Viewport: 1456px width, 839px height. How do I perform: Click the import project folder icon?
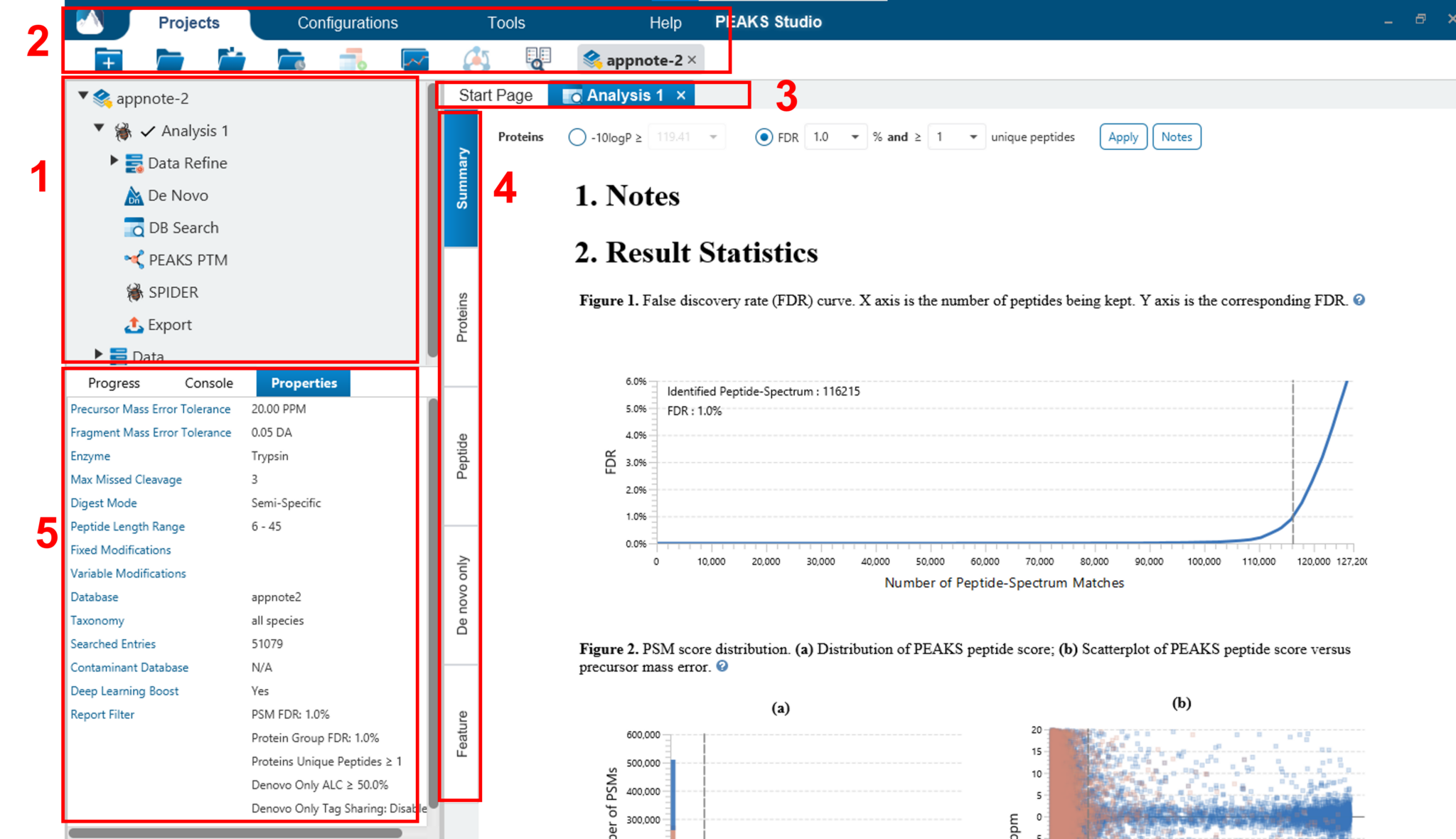click(231, 60)
